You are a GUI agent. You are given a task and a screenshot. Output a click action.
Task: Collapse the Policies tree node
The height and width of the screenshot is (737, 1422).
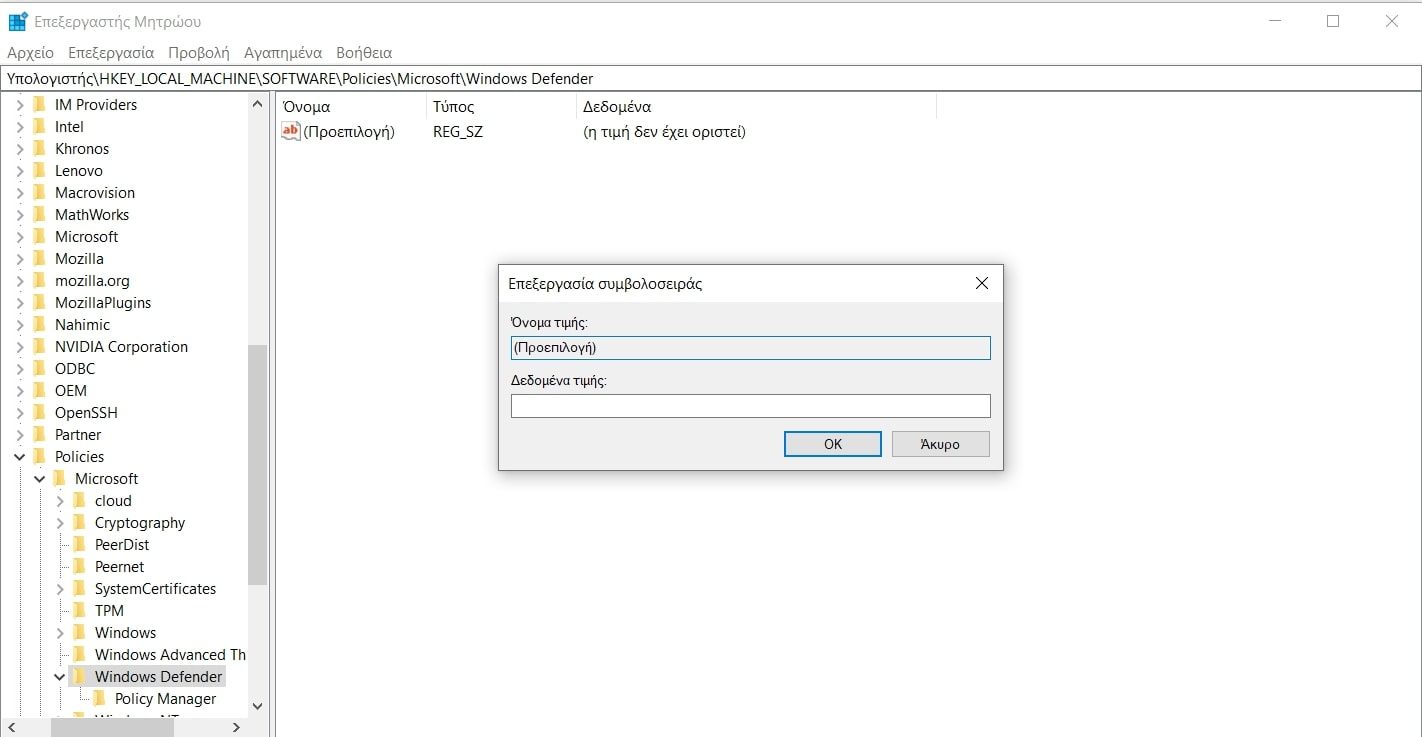(20, 456)
